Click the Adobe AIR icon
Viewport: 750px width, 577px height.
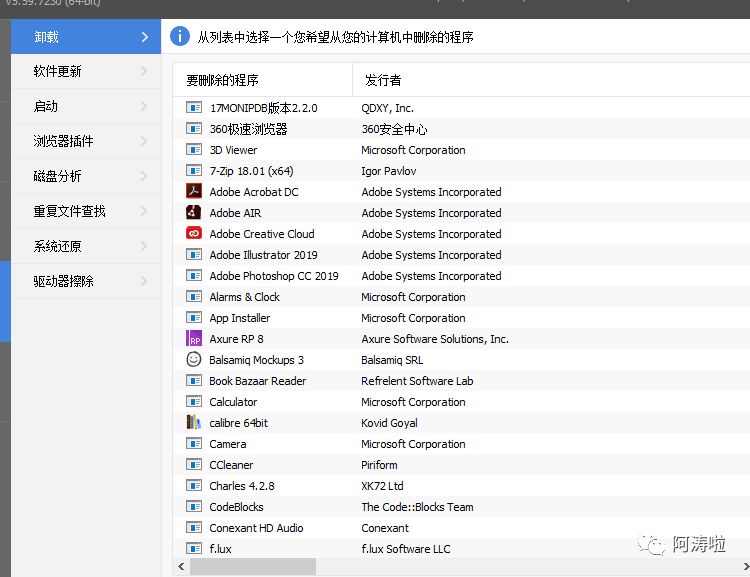coord(194,212)
